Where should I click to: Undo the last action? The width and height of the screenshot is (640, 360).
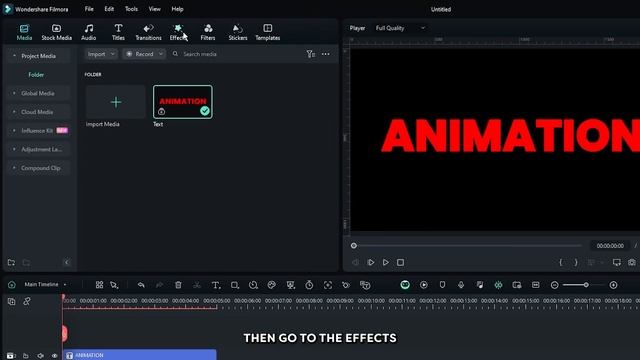141,285
